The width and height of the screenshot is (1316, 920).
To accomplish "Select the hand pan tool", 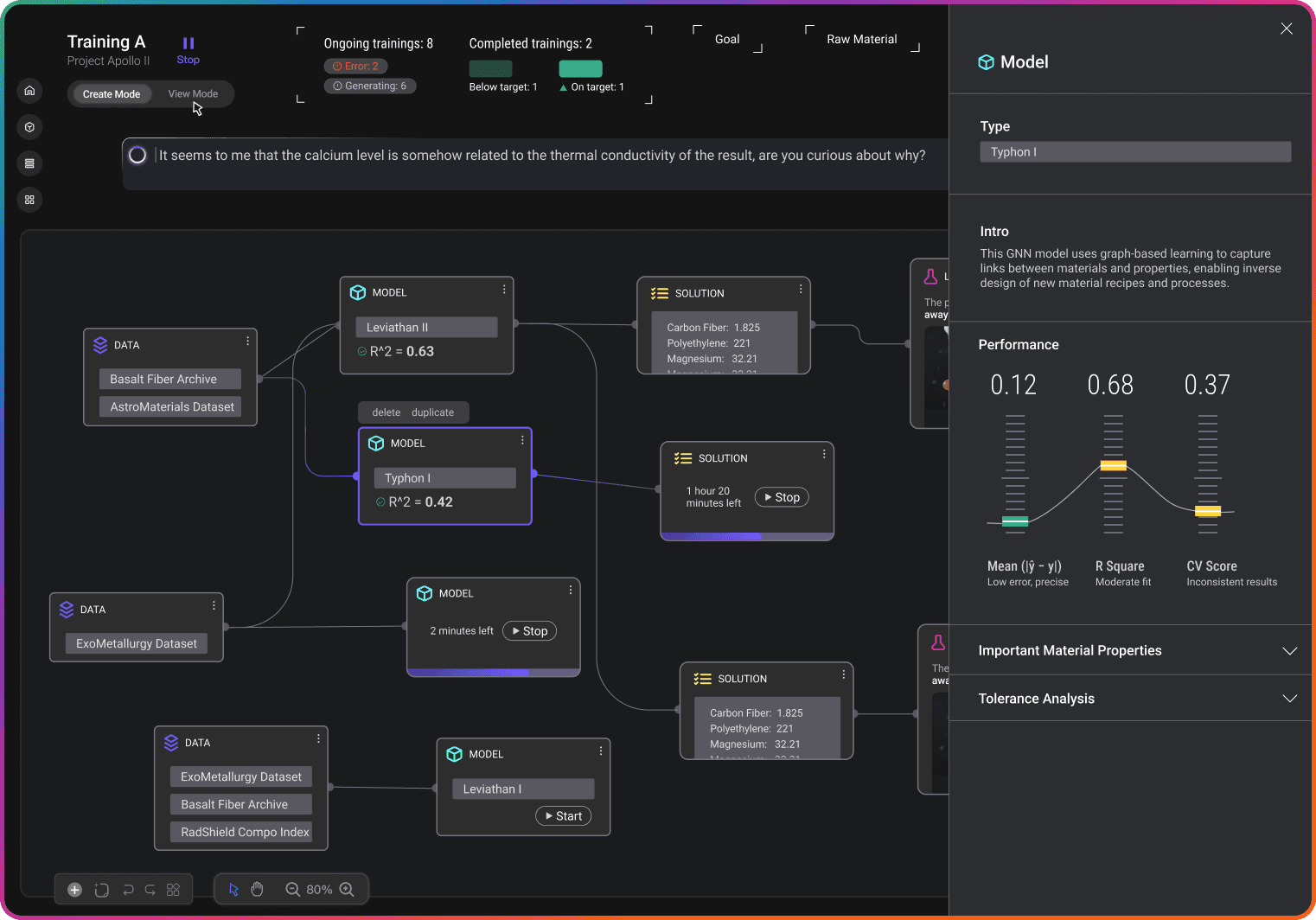I will (257, 889).
